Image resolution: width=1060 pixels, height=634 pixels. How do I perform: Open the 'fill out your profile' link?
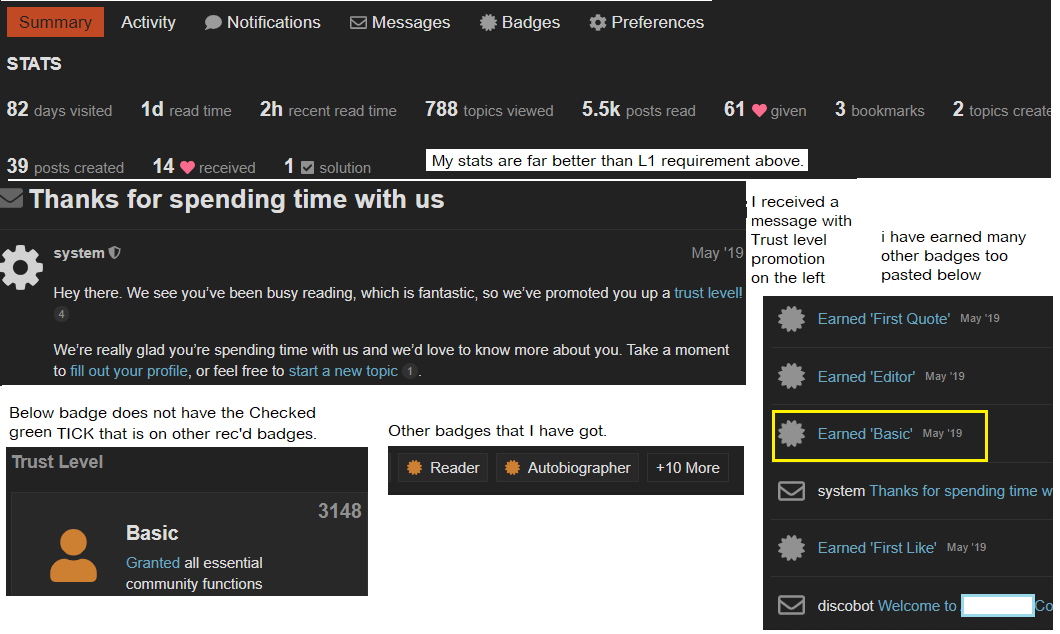click(128, 371)
